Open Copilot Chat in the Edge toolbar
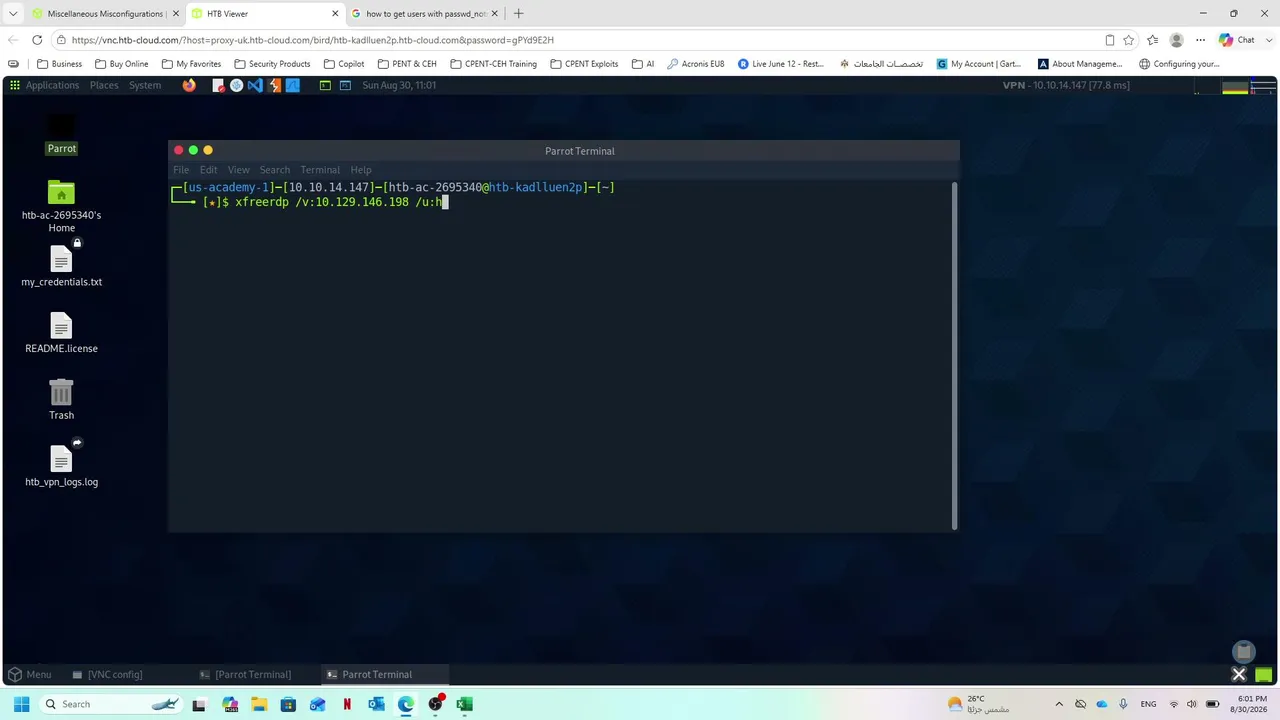The image size is (1280, 720). (1237, 40)
